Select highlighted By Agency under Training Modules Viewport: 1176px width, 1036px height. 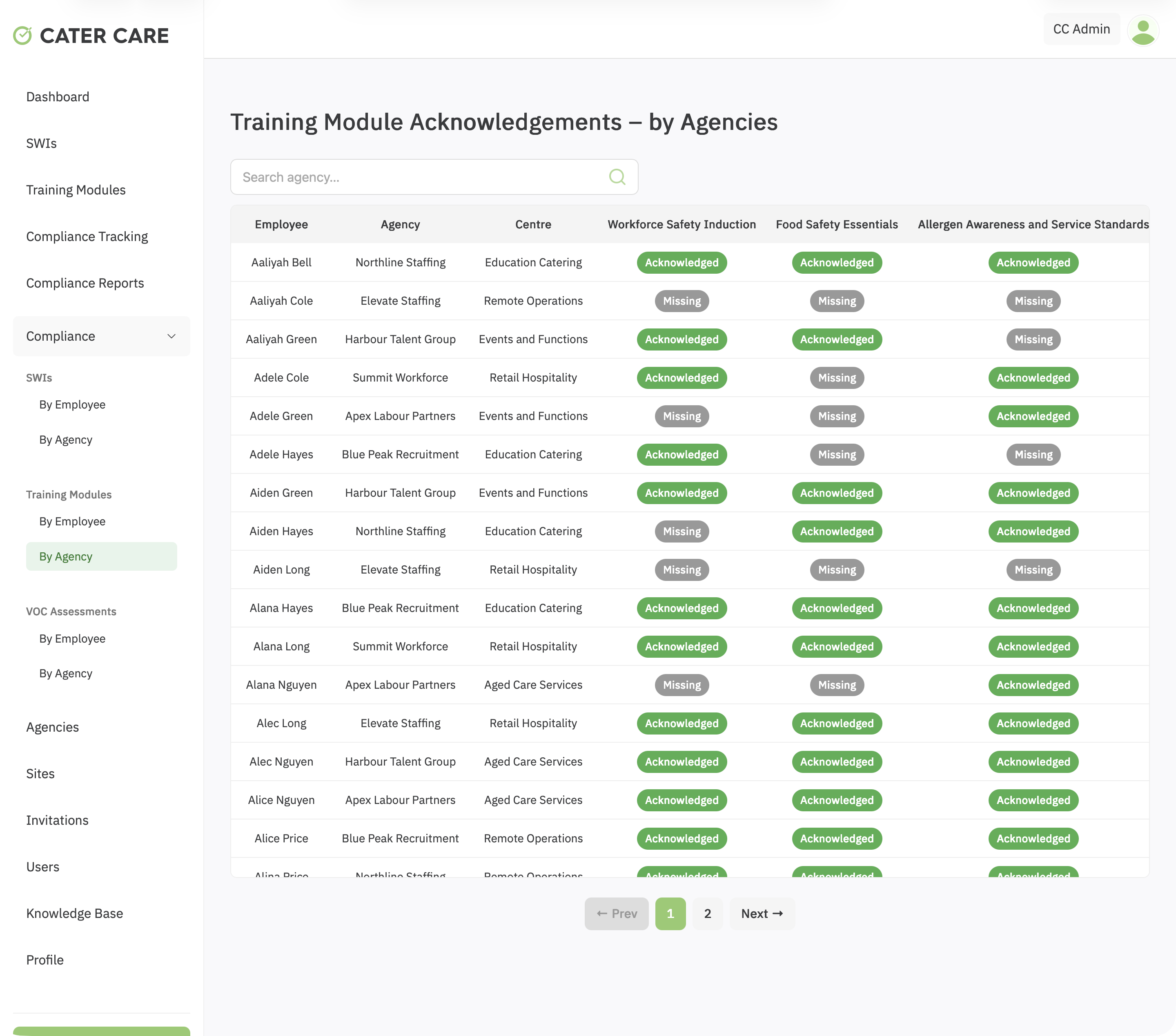coord(101,556)
